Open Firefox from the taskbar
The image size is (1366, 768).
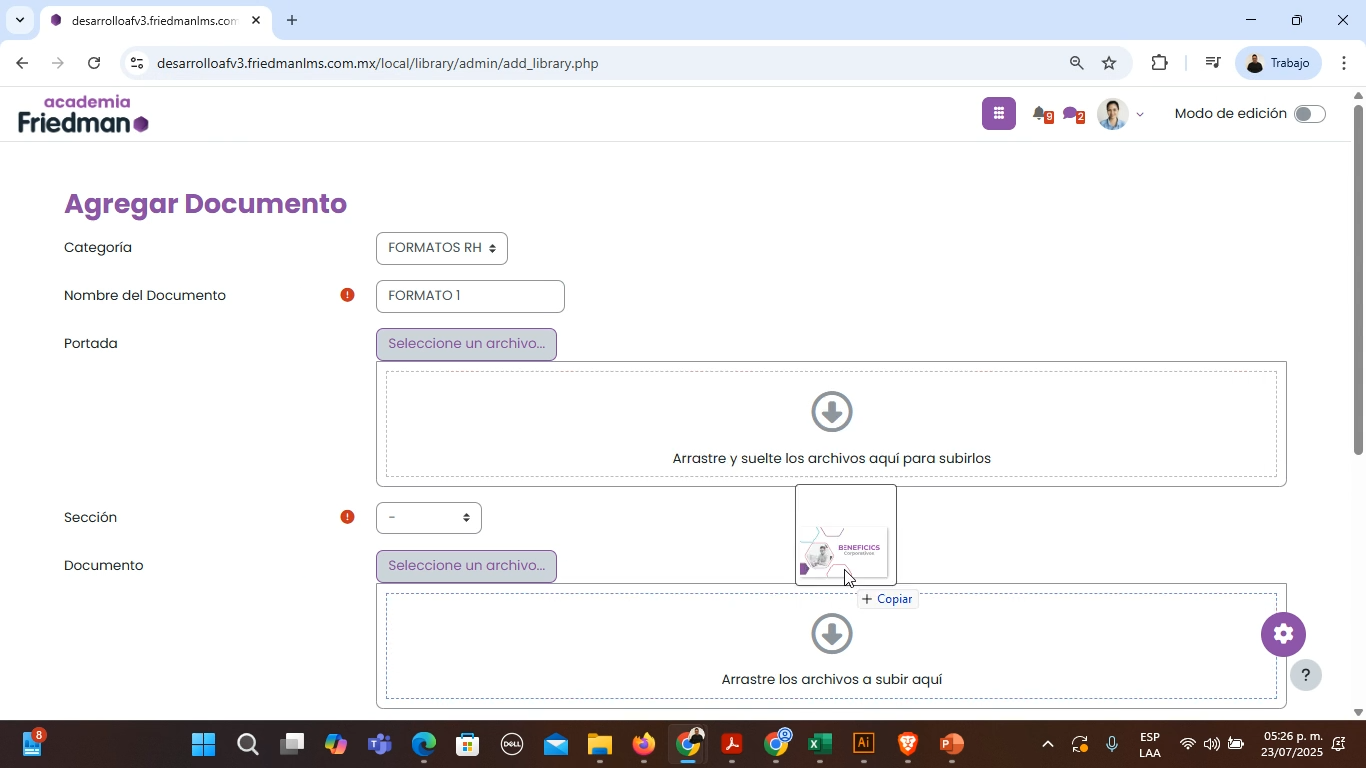coord(643,744)
